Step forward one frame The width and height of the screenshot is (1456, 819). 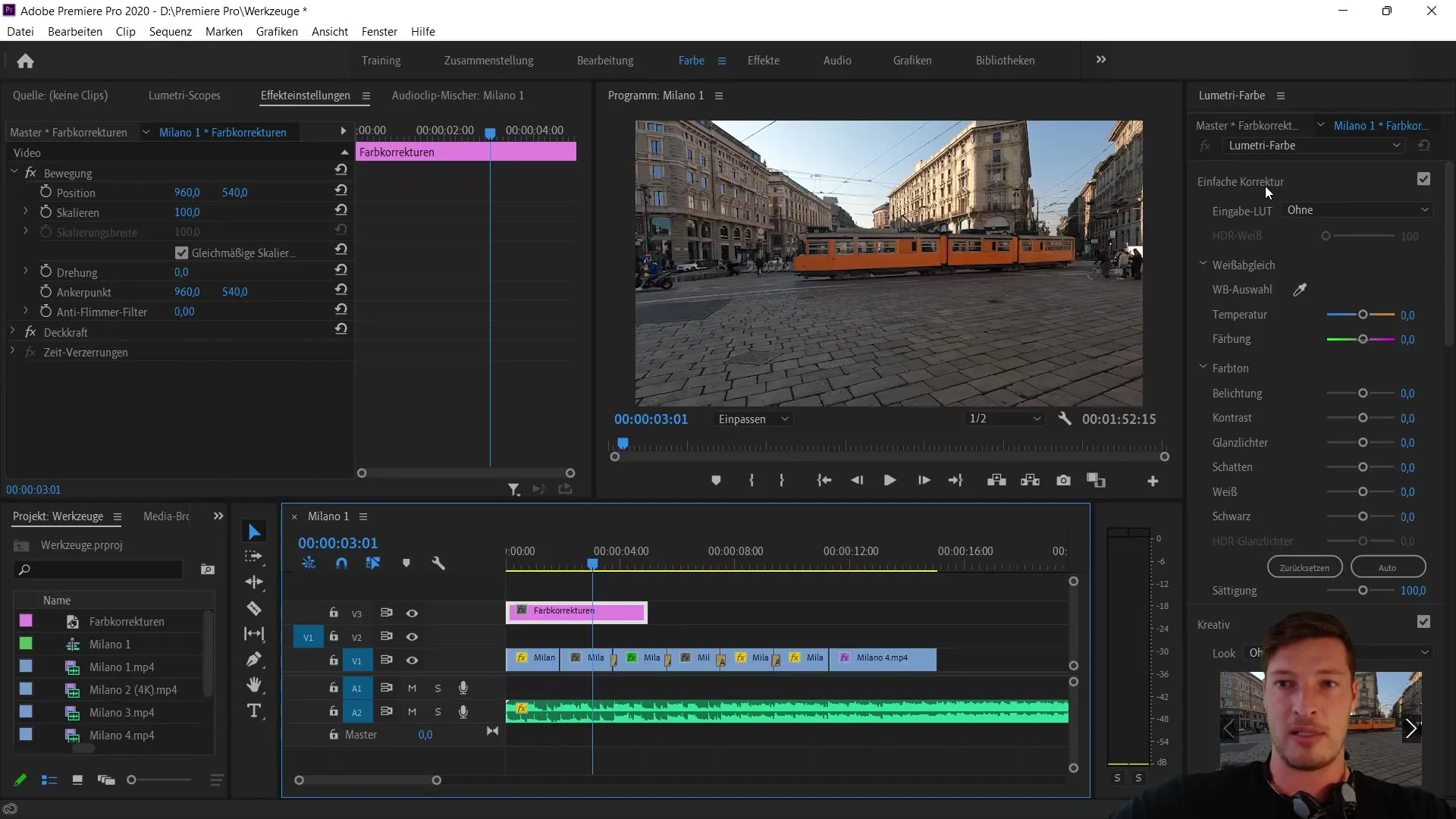[x=924, y=481]
